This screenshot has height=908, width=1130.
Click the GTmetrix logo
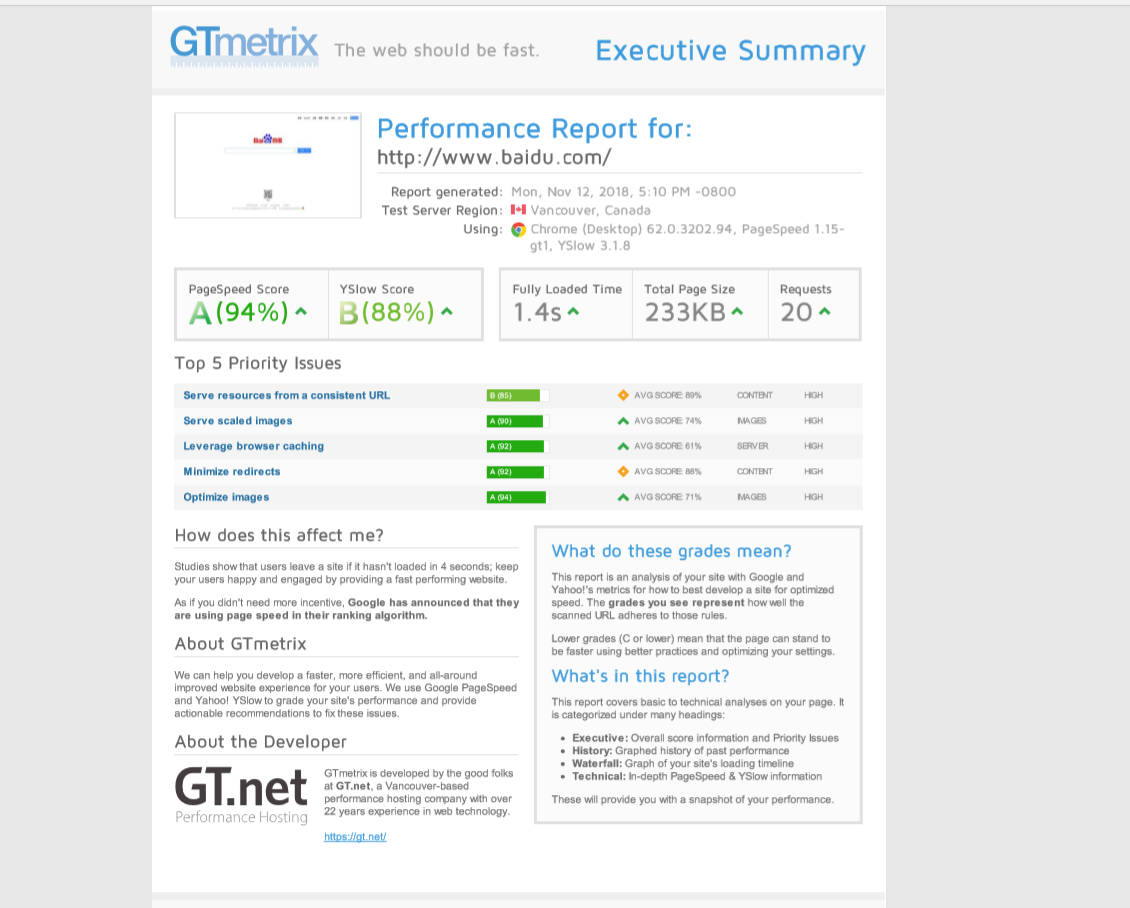point(244,45)
